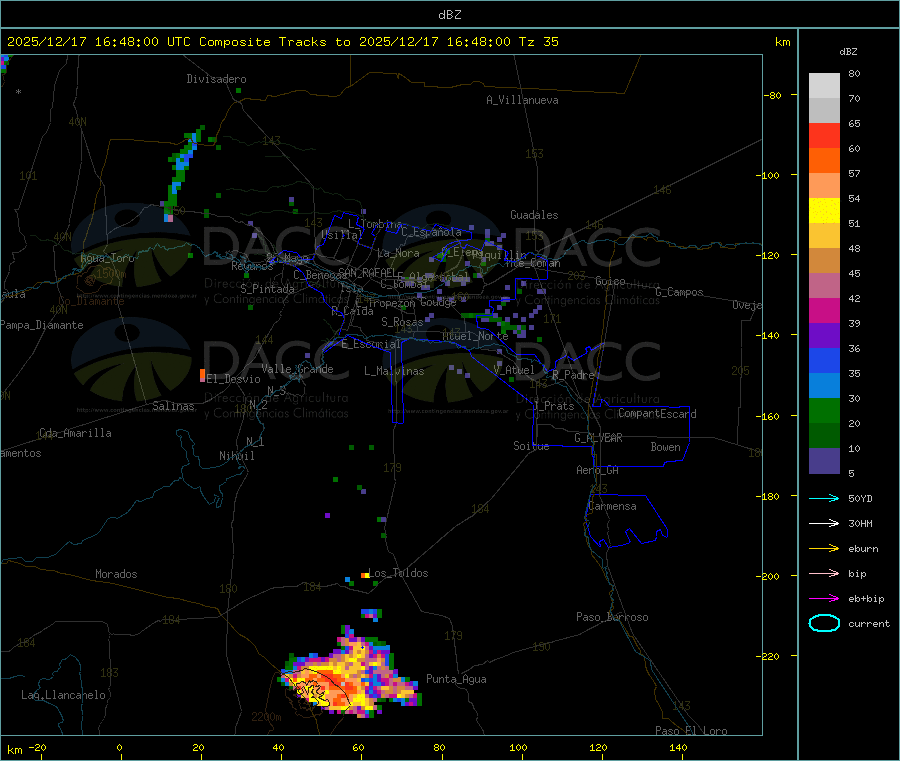This screenshot has width=900, height=761.
Task: Click the 'Divisadero' map label
Action: (216, 79)
